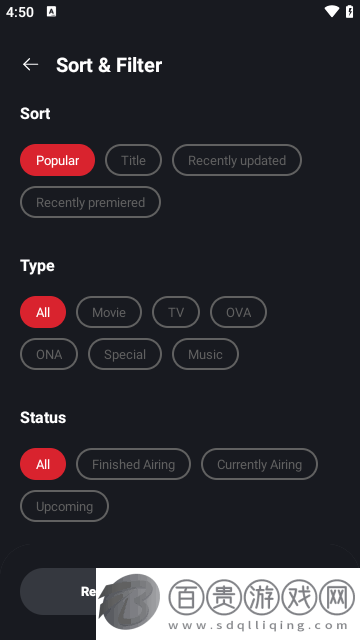This screenshot has width=360, height=640.
Task: Tap the wifi status bar icon
Action: (331, 11)
